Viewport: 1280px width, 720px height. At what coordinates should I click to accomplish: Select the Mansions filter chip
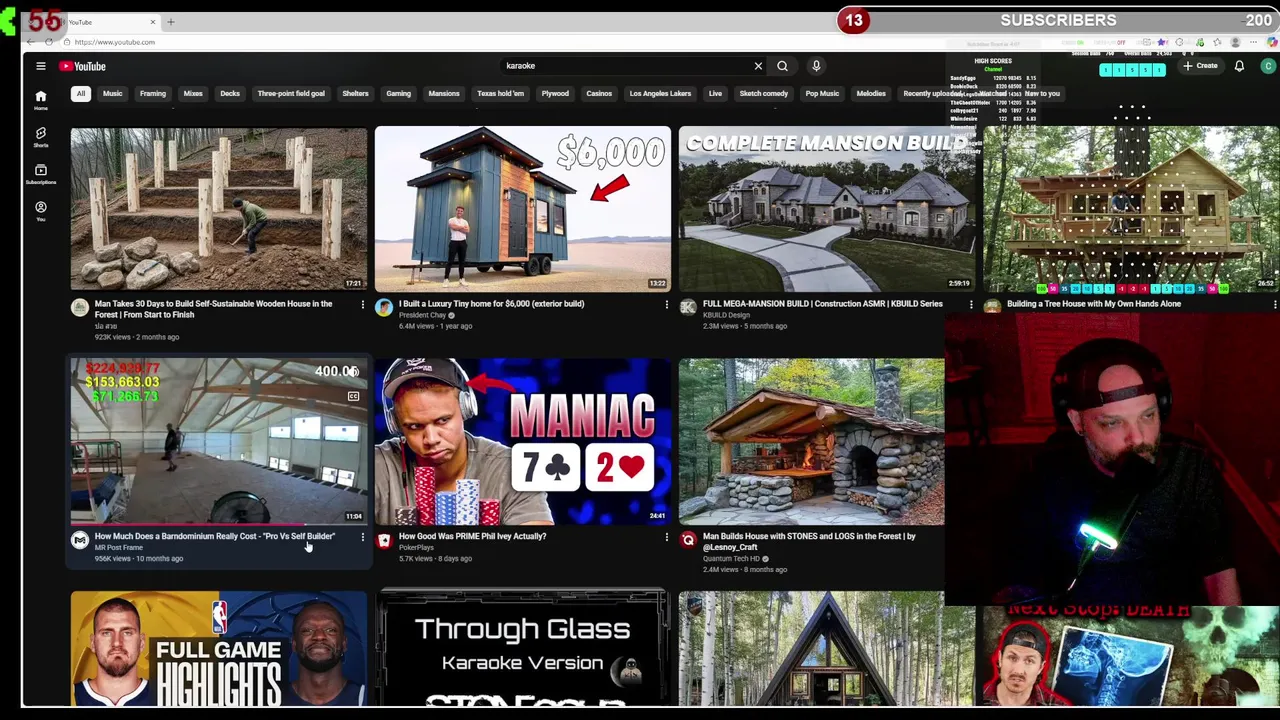pos(444,94)
